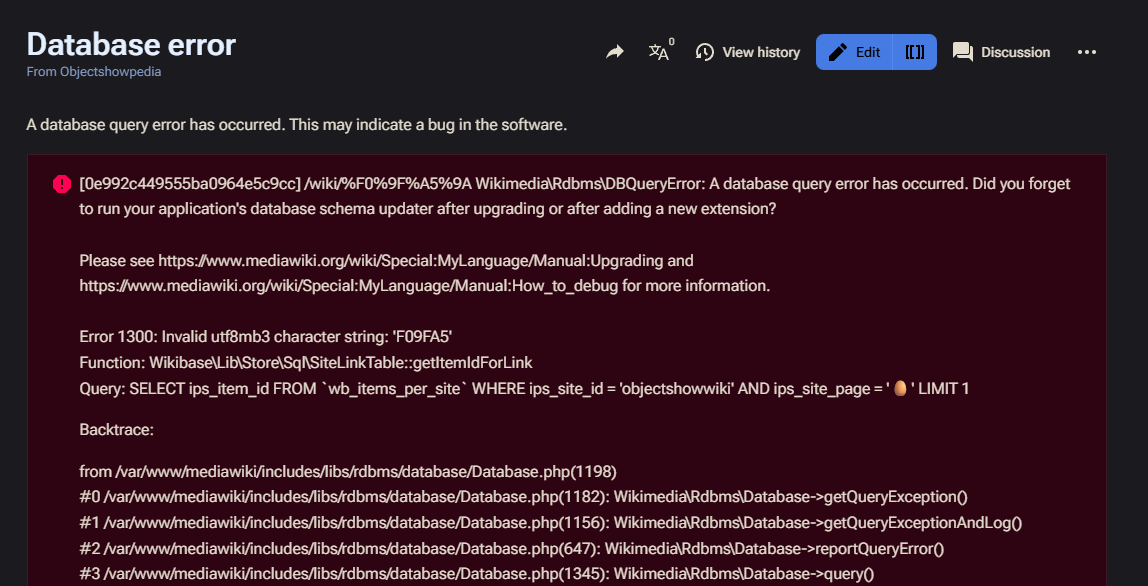
Task: Open the three-dot more actions menu
Action: pos(1087,52)
